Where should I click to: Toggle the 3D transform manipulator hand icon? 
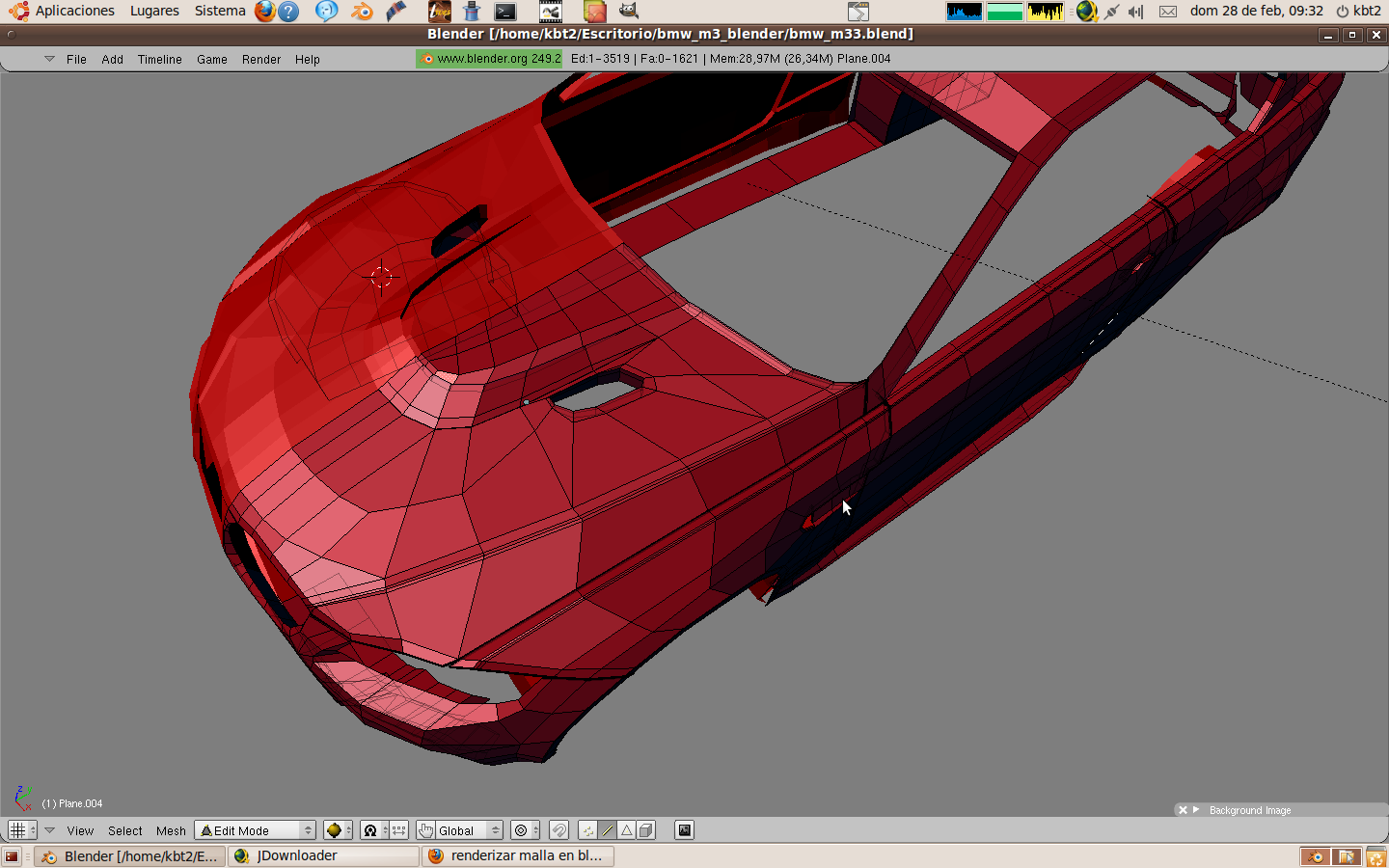[425, 830]
